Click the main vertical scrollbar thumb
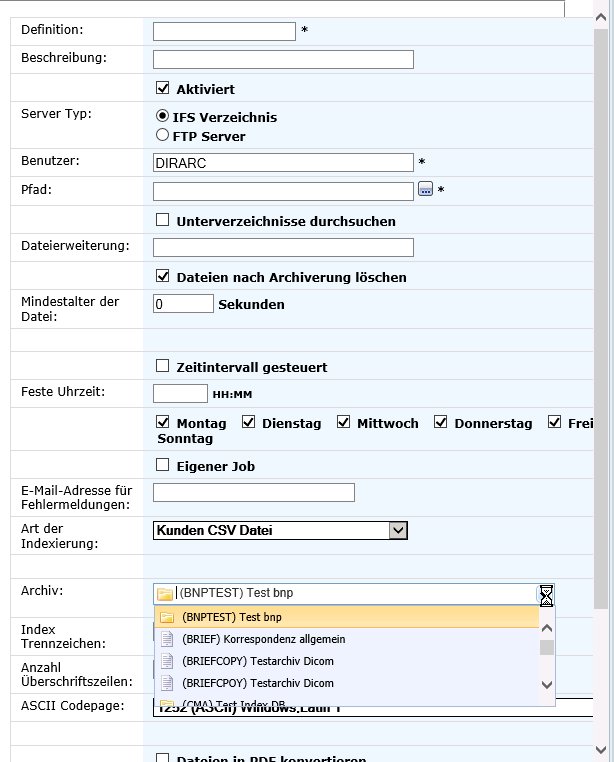The width and height of the screenshot is (614, 762). [x=601, y=318]
